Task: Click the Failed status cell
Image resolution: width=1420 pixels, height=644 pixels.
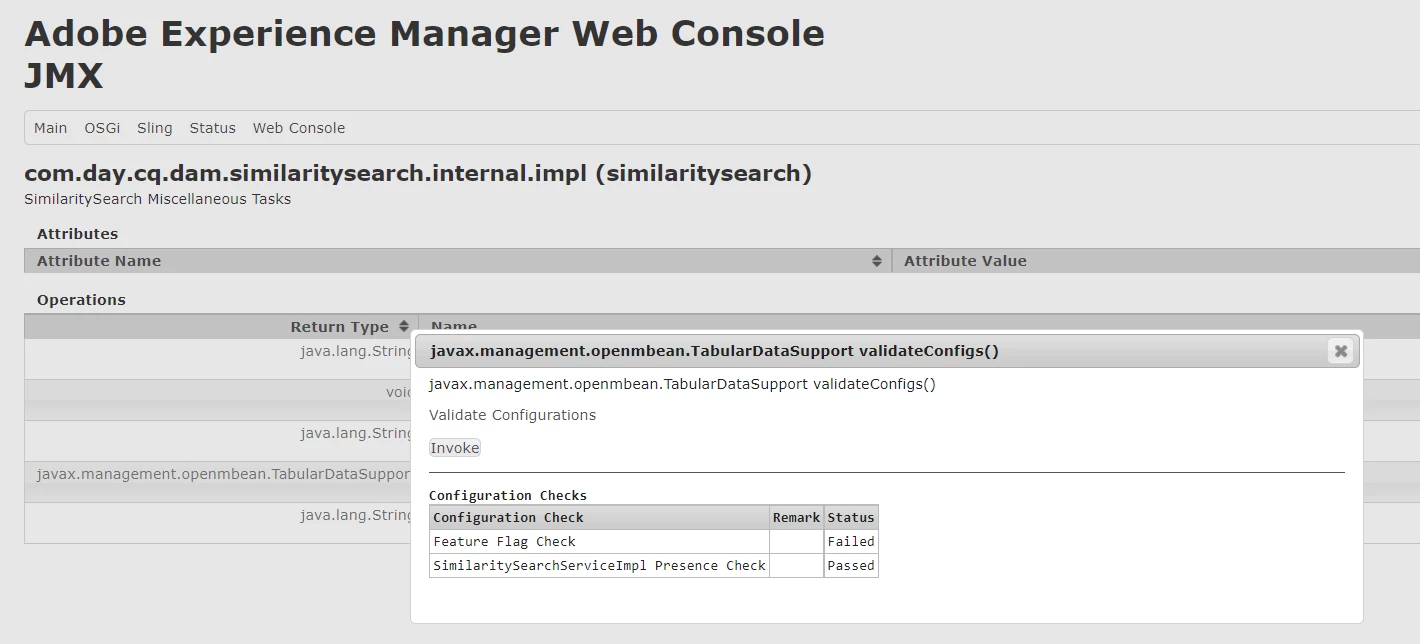Action: [x=851, y=541]
